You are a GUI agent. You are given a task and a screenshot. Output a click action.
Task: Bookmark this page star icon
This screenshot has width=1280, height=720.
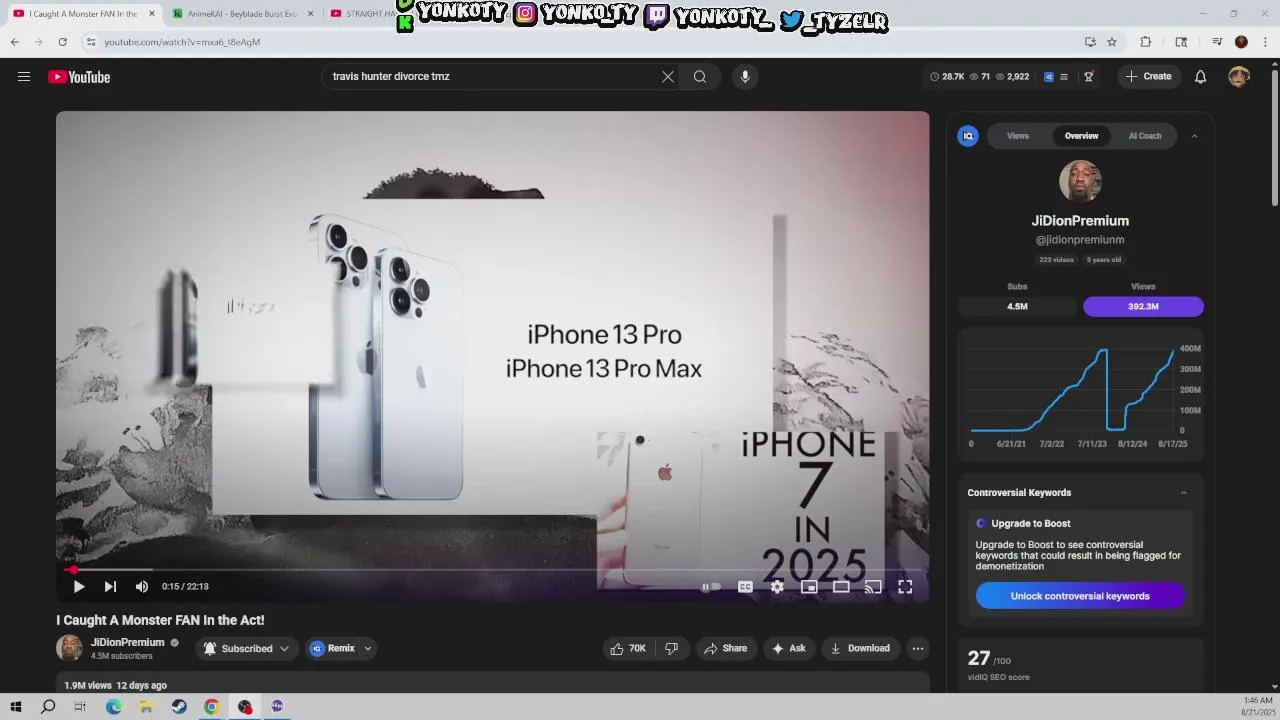(x=1112, y=42)
